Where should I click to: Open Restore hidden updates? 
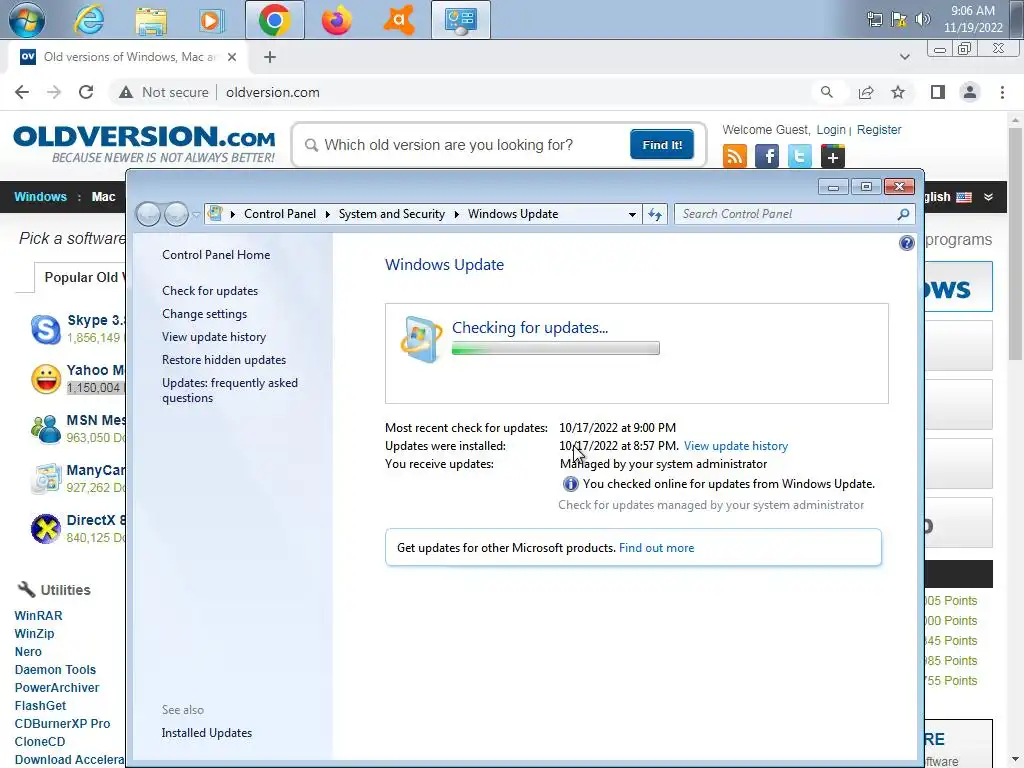coord(224,360)
